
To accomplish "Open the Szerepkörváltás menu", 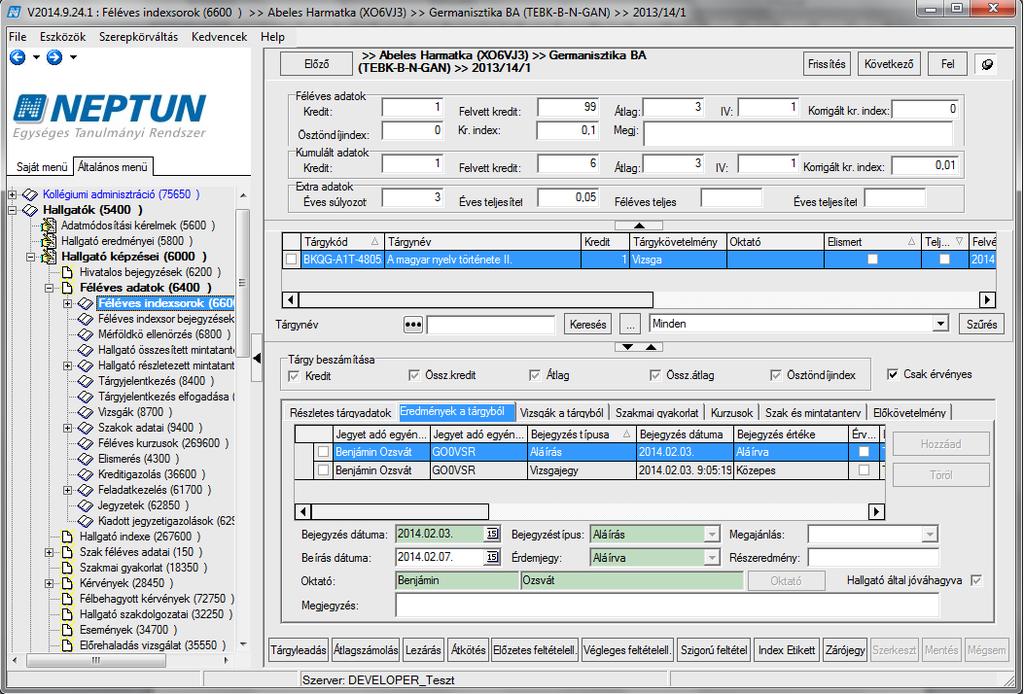I will click(x=138, y=37).
